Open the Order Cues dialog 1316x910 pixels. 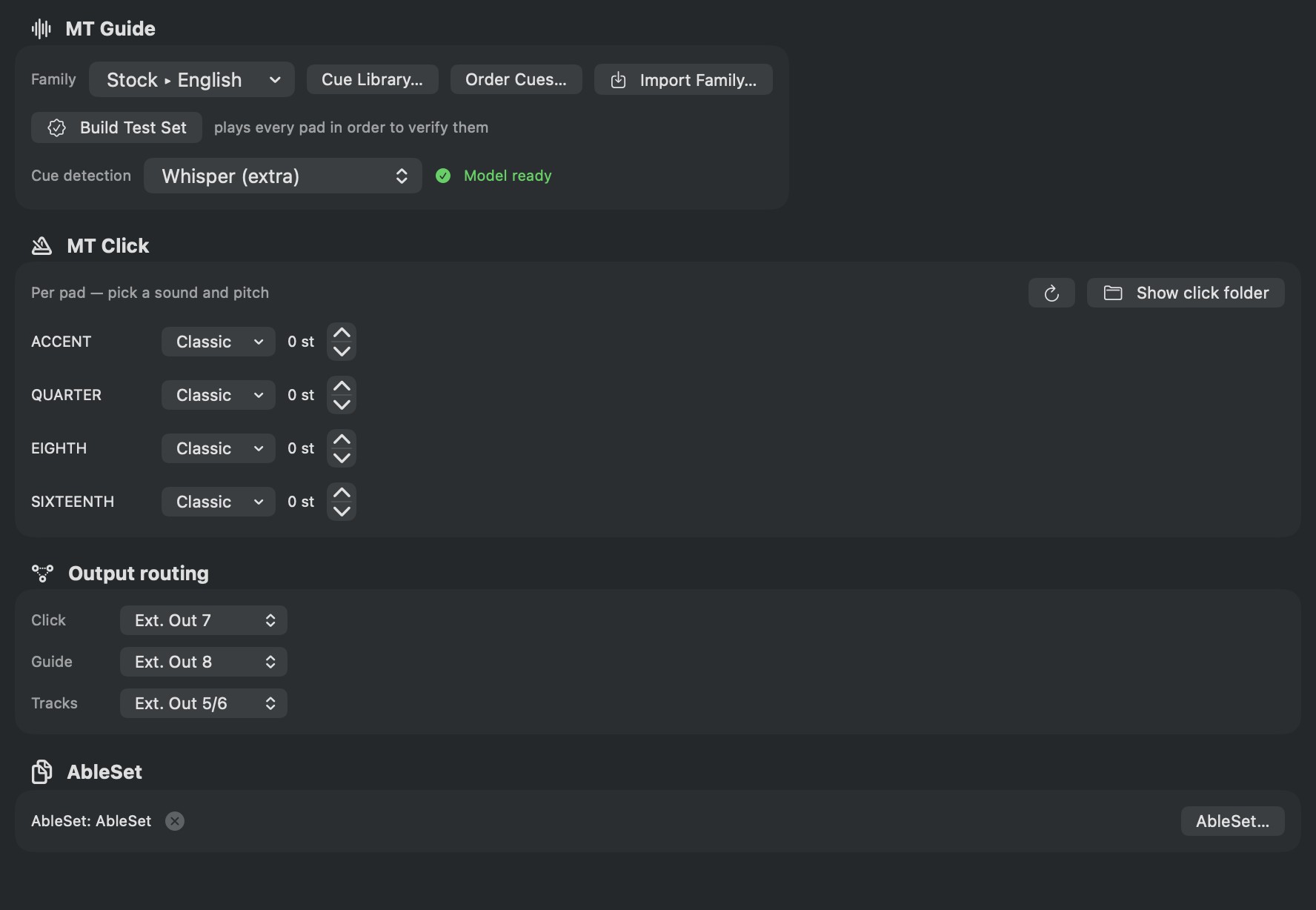click(516, 79)
